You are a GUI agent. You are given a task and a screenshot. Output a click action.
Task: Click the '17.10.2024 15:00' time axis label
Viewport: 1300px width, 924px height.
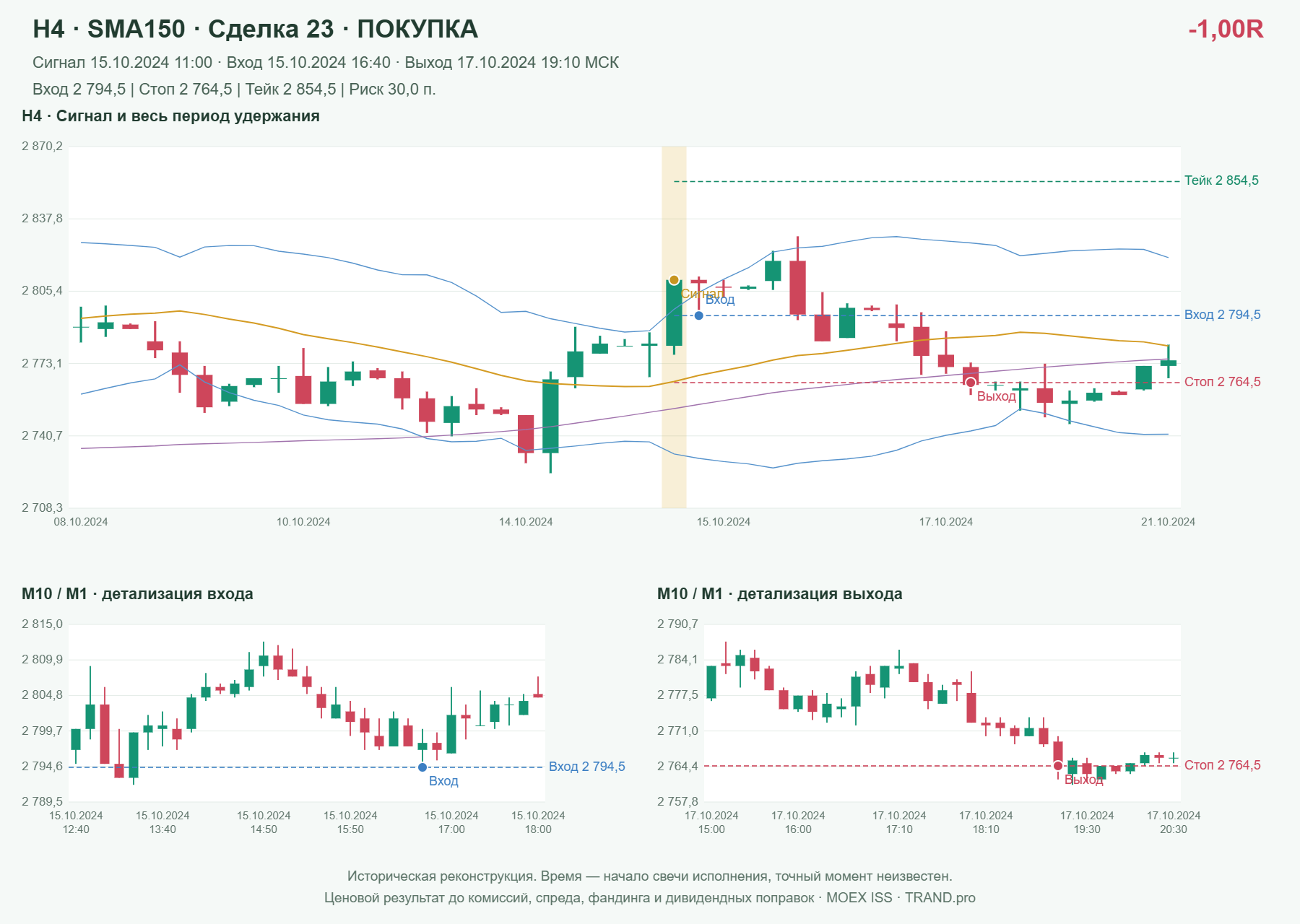[711, 822]
